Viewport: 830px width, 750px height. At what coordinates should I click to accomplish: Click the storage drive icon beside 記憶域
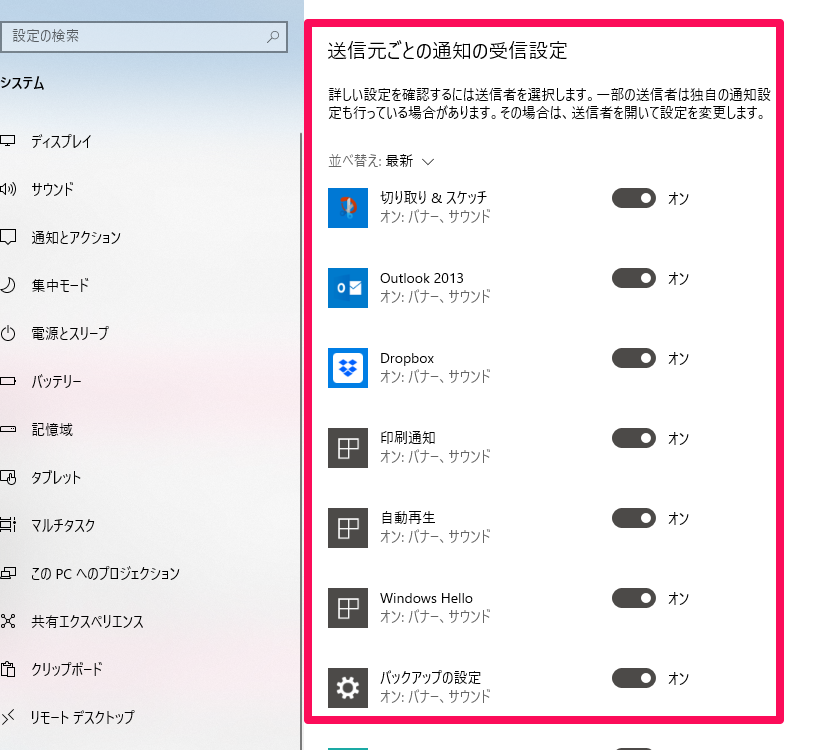(x=8, y=429)
